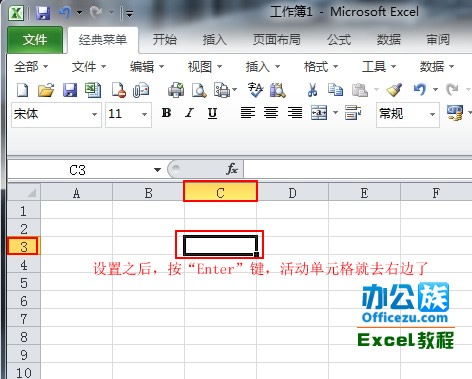Click Undo in the classic toolbar
The width and height of the screenshot is (472, 379).
tap(420, 89)
